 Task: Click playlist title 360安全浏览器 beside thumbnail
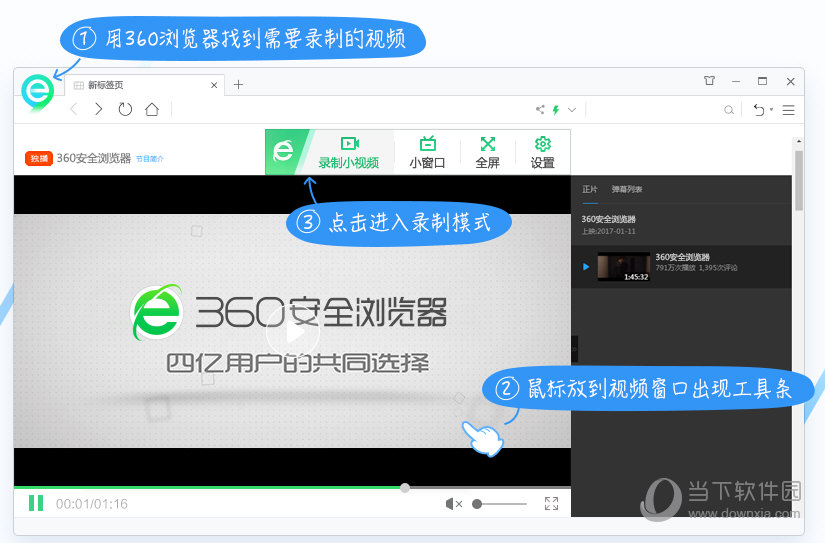pos(682,257)
